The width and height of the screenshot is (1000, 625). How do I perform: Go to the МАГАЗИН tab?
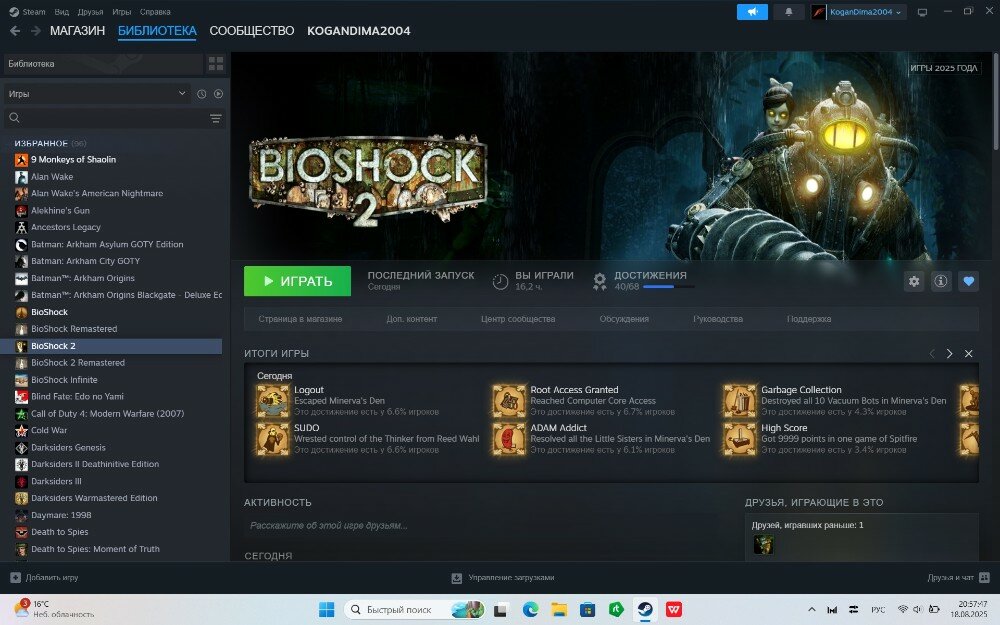77,31
